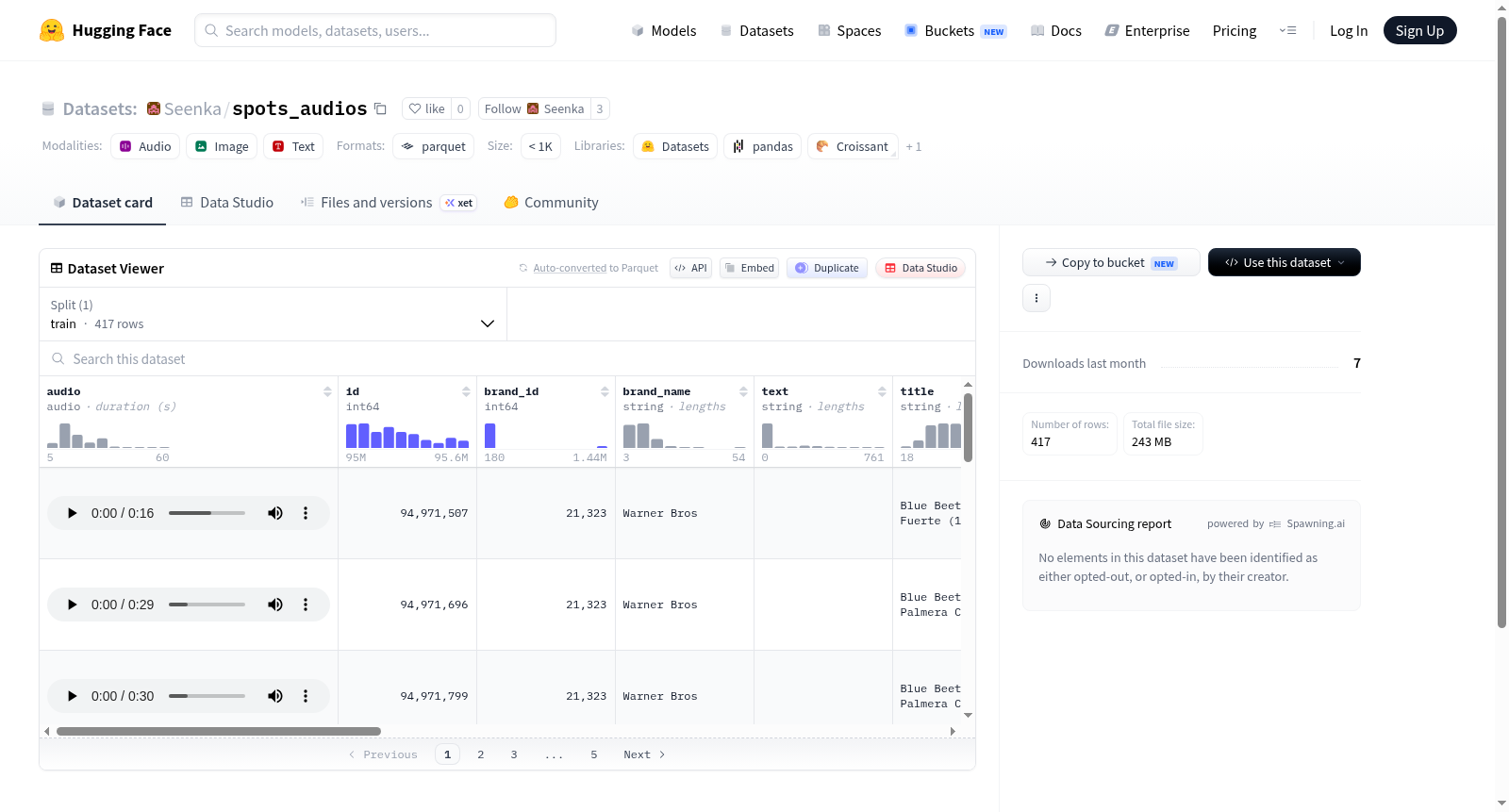Open the Docs page
This screenshot has width=1509, height=812.
tap(1055, 30)
